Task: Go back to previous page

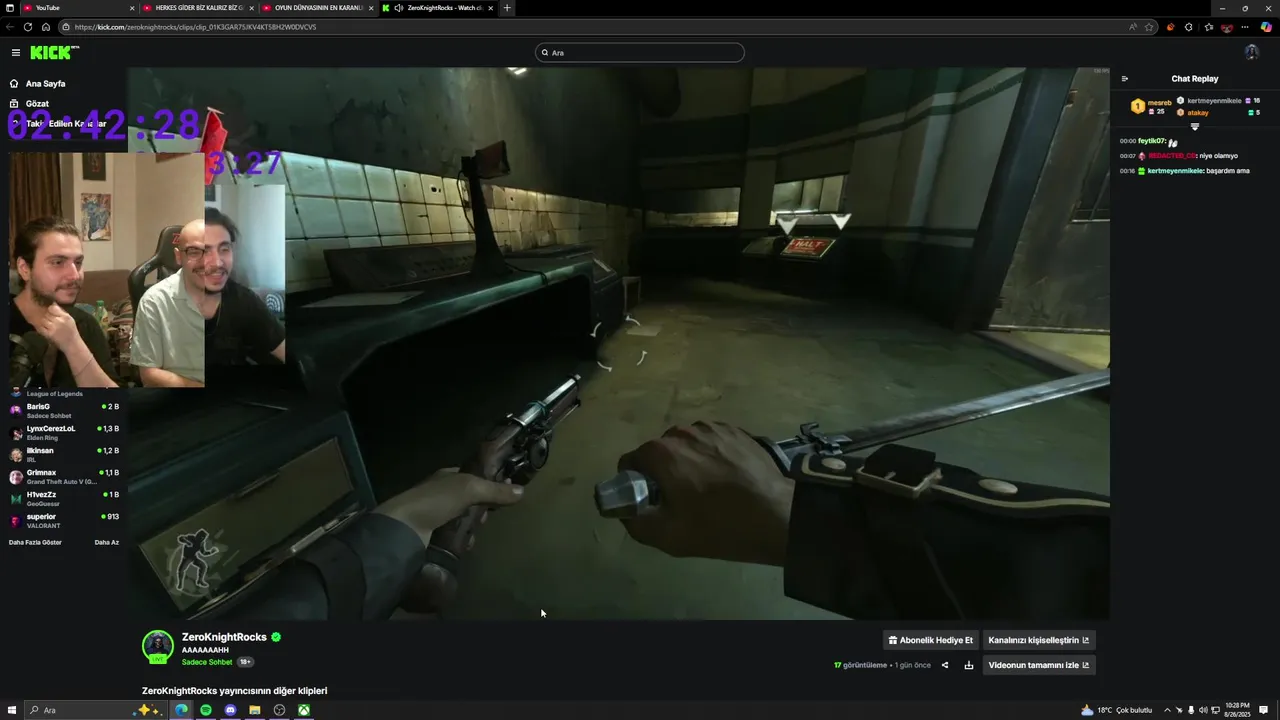Action: 10,27
